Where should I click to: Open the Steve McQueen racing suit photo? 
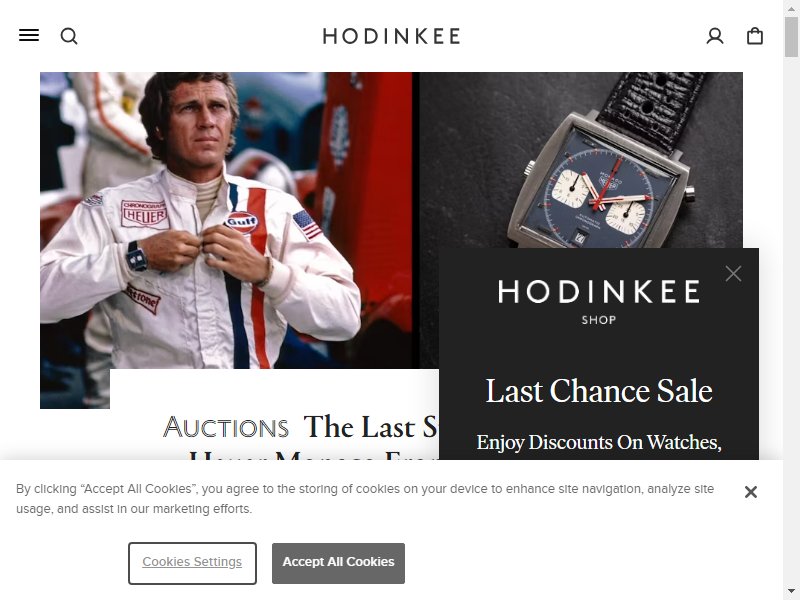point(226,220)
